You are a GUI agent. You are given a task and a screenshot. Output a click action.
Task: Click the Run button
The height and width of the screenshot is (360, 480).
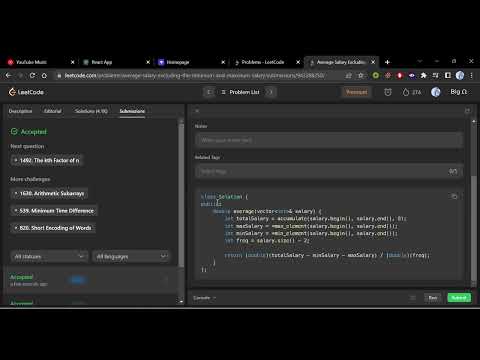tap(433, 298)
